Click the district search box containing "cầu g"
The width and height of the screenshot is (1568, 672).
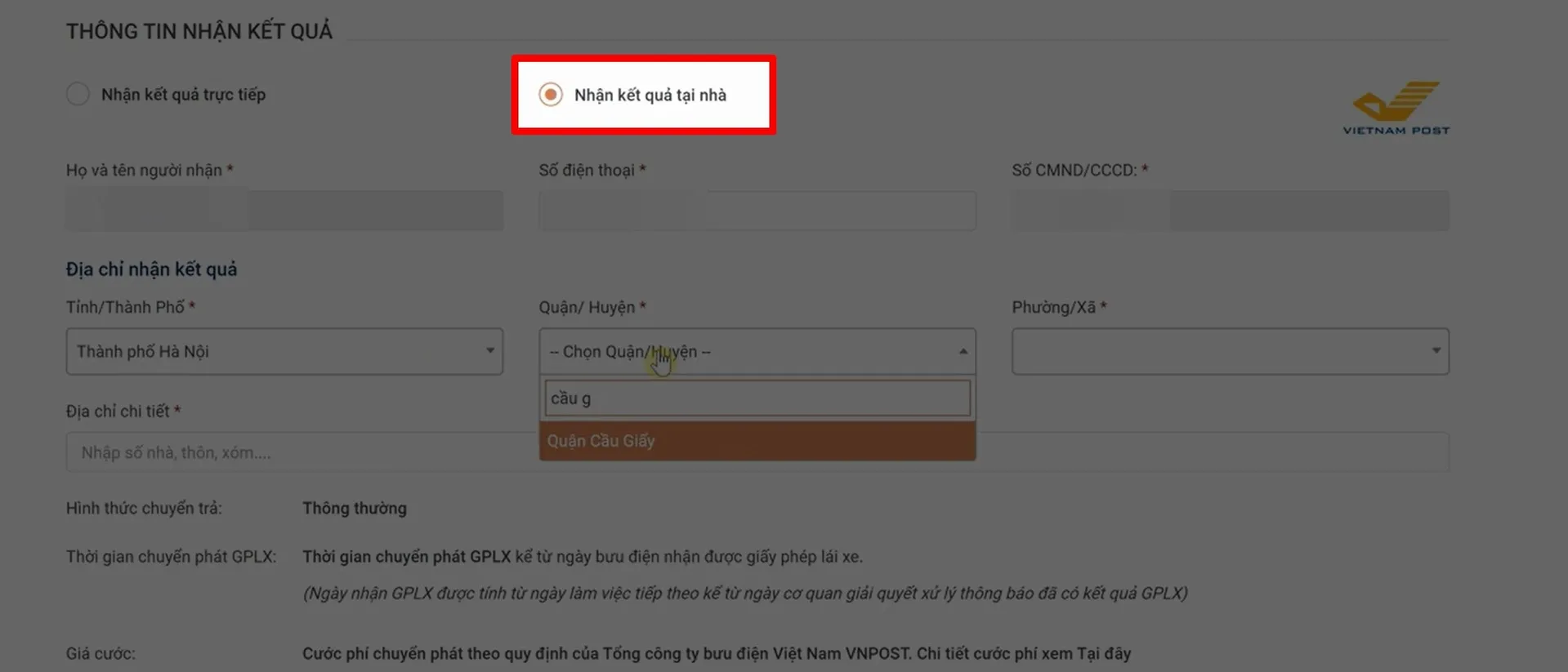click(757, 398)
